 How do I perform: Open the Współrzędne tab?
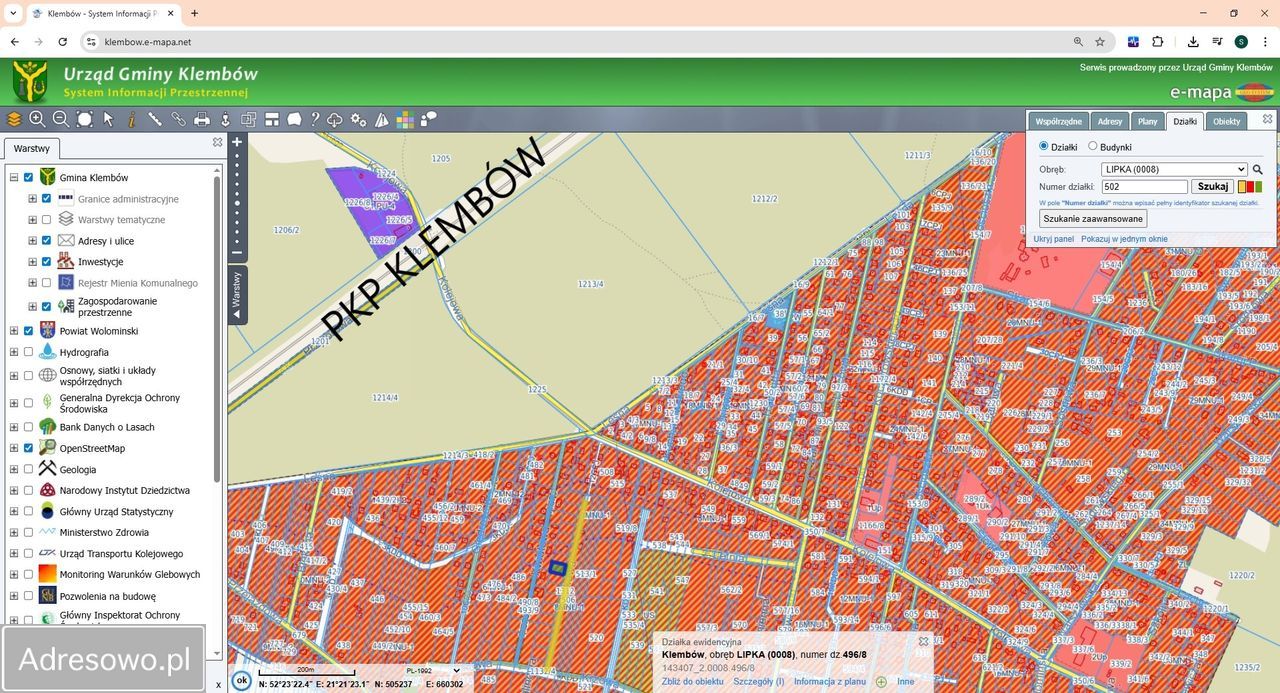point(1058,121)
